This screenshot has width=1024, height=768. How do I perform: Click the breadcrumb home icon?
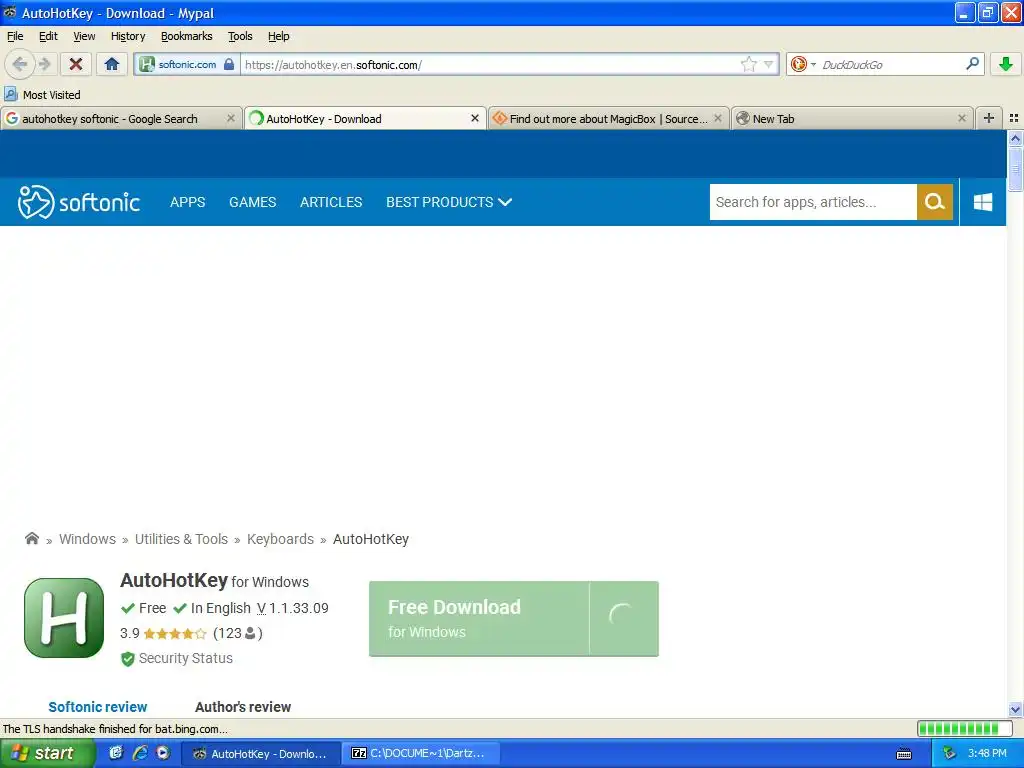coord(31,539)
